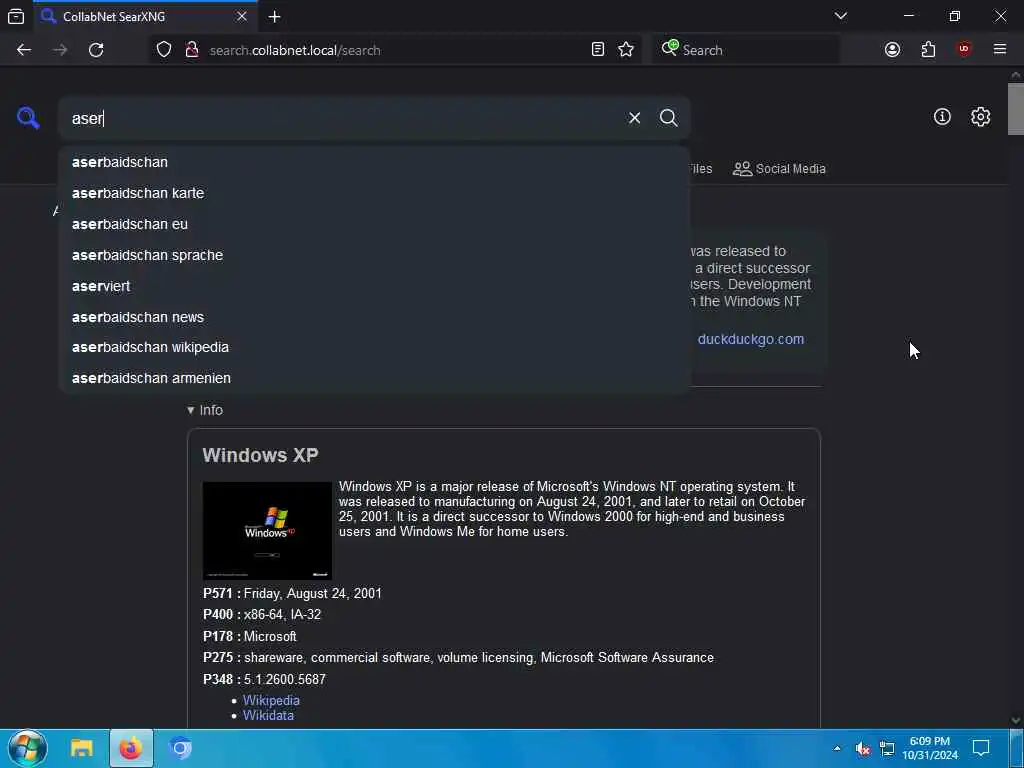This screenshot has height=768, width=1024.
Task: Select suggestion 'aserbaidschan eu'
Action: tap(374, 224)
